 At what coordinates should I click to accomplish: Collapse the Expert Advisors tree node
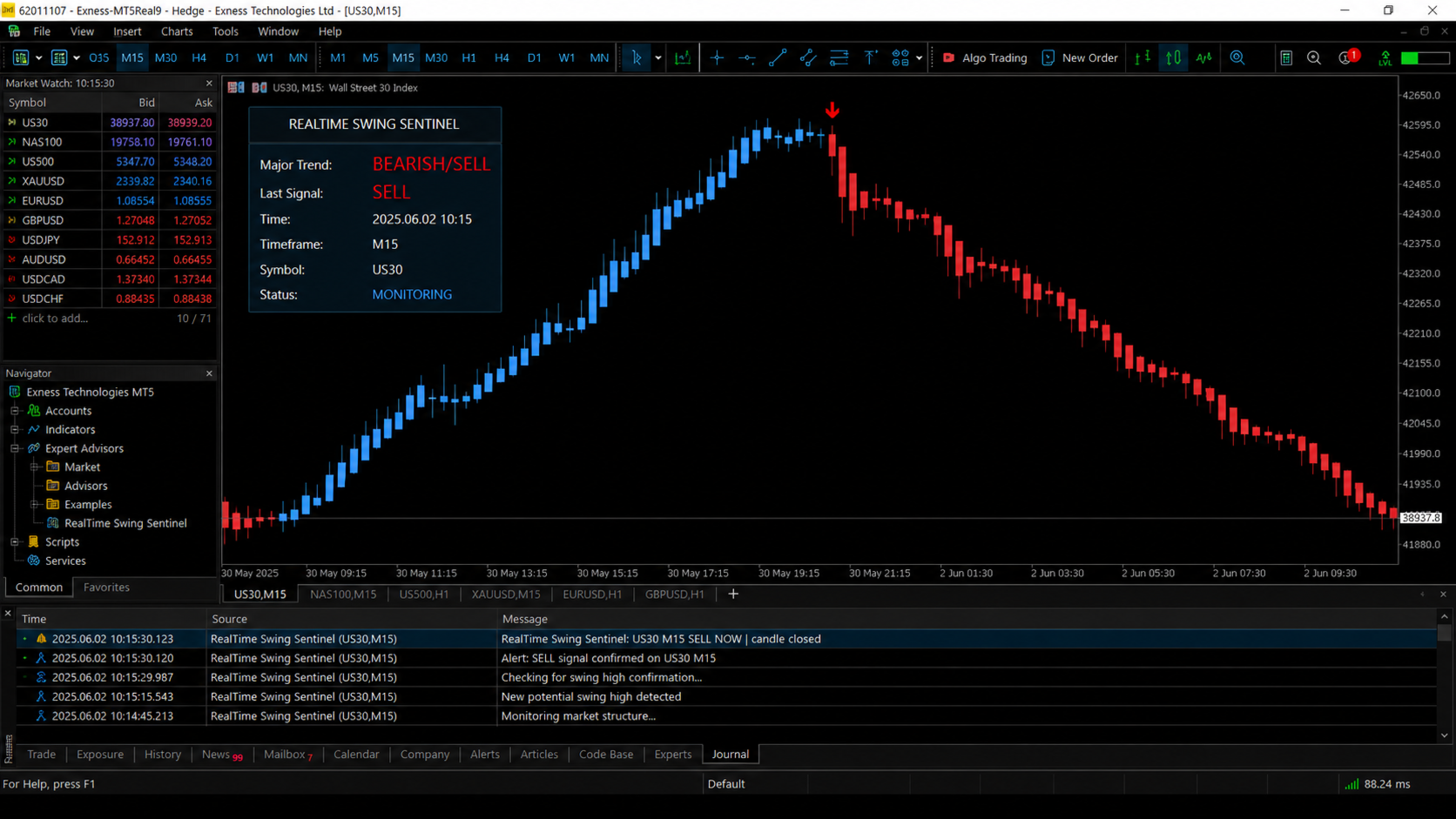[x=15, y=448]
